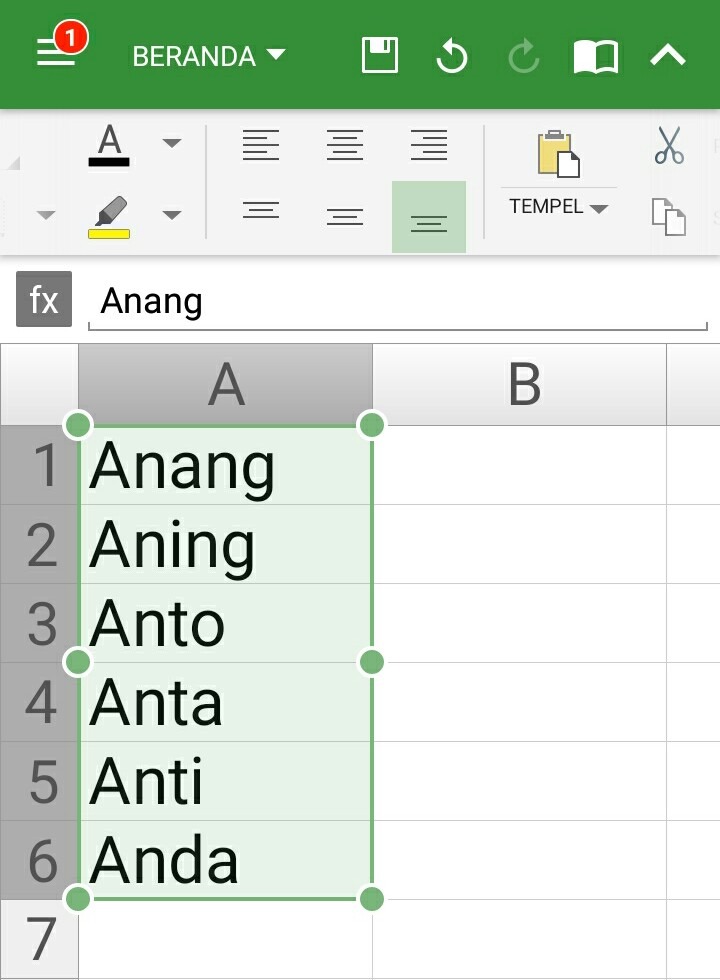Toggle center horizontal text alignment
This screenshot has height=980, width=720.
[345, 146]
